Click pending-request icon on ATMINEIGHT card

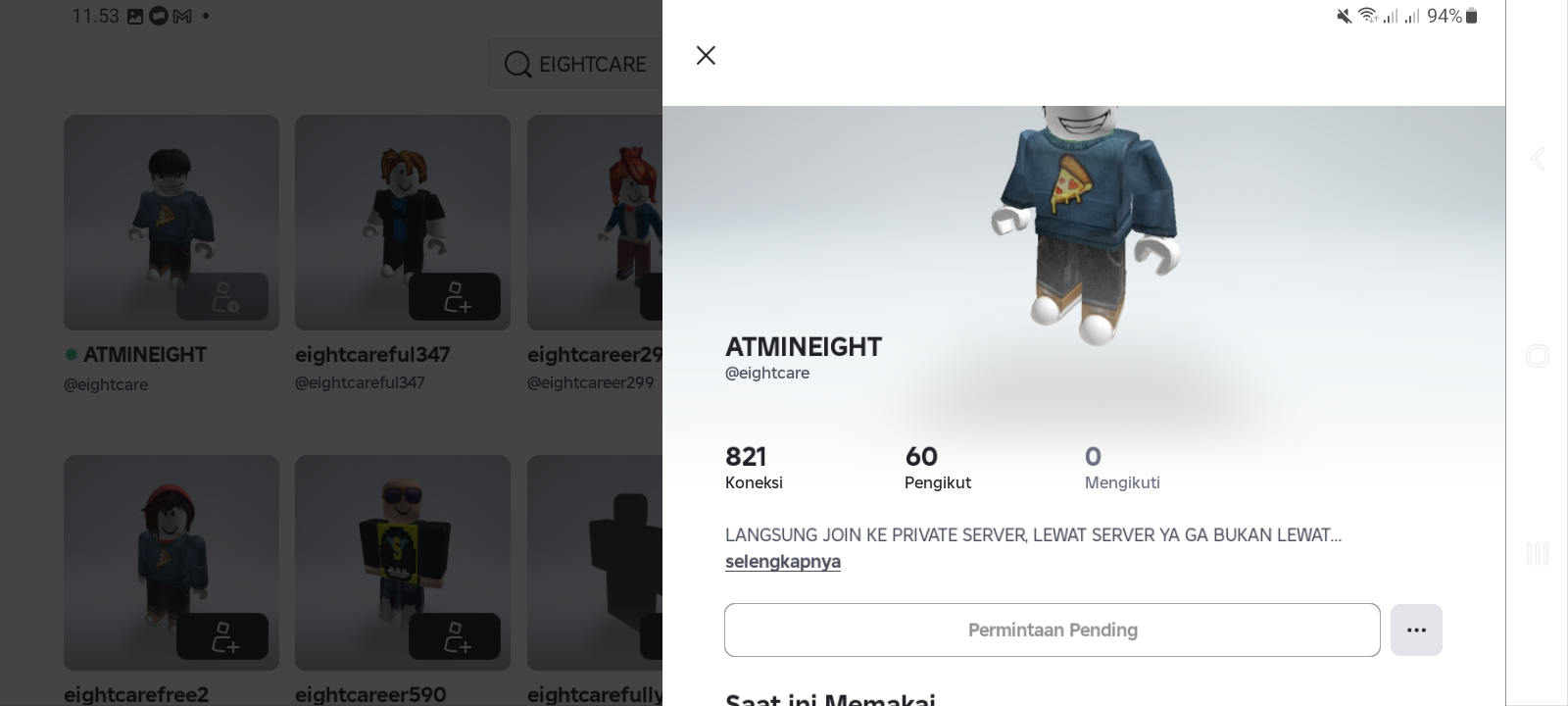point(222,296)
